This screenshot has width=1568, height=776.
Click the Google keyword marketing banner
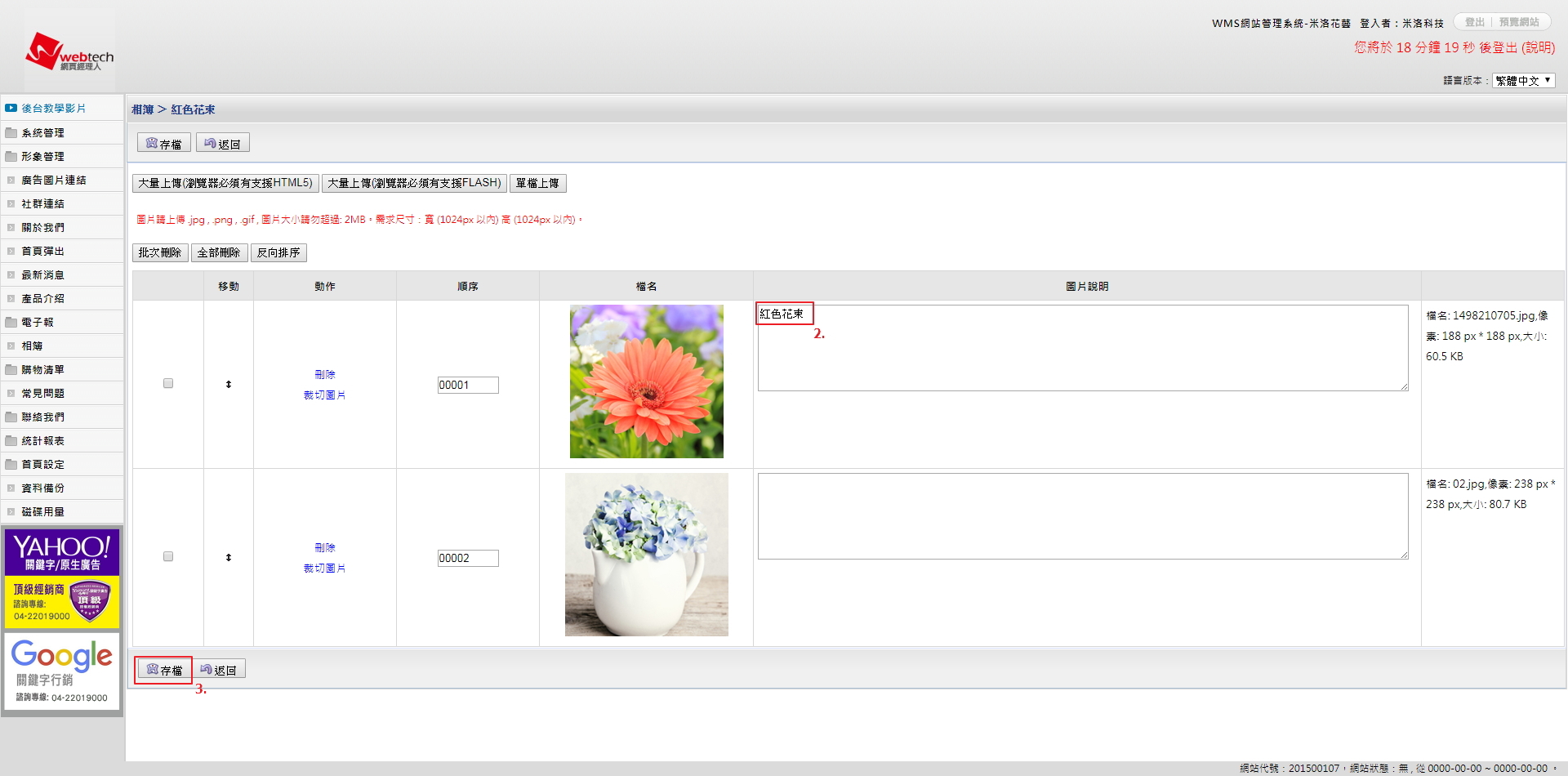pos(62,671)
